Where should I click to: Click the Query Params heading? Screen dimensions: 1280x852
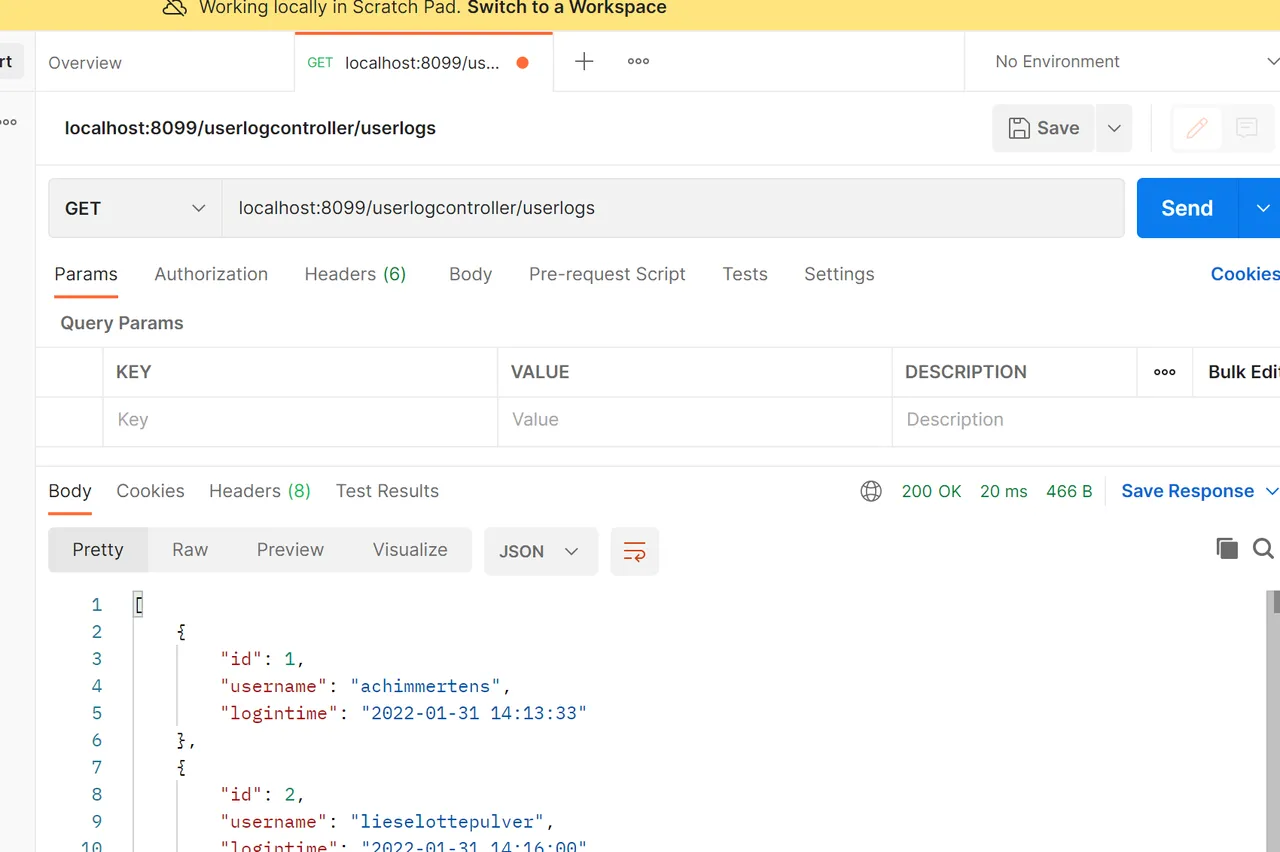click(x=122, y=323)
